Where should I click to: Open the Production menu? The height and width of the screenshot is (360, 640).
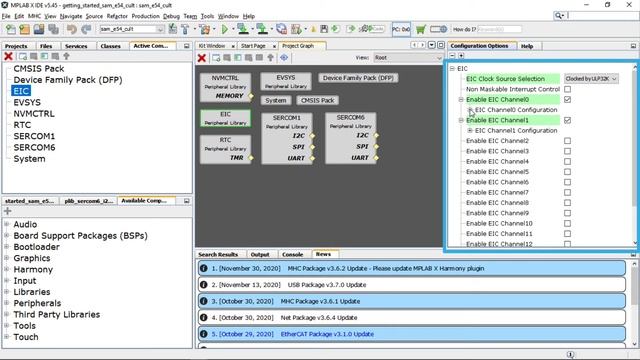click(145, 16)
